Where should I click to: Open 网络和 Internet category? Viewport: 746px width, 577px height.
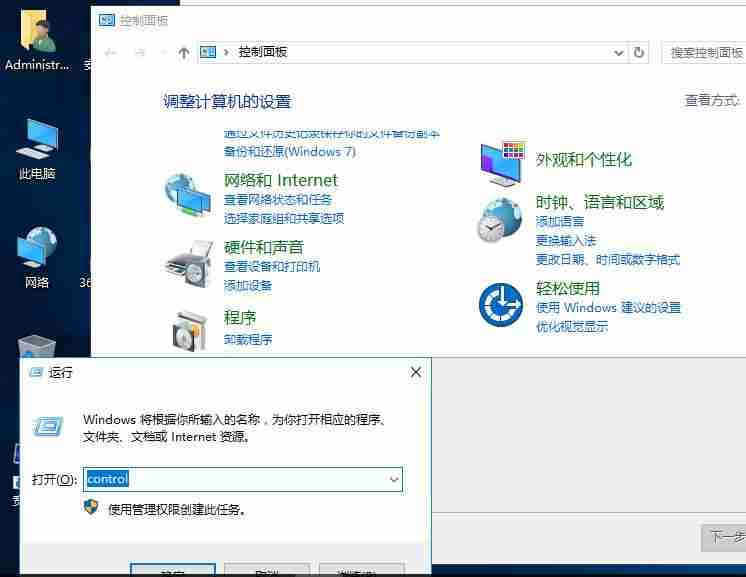281,180
